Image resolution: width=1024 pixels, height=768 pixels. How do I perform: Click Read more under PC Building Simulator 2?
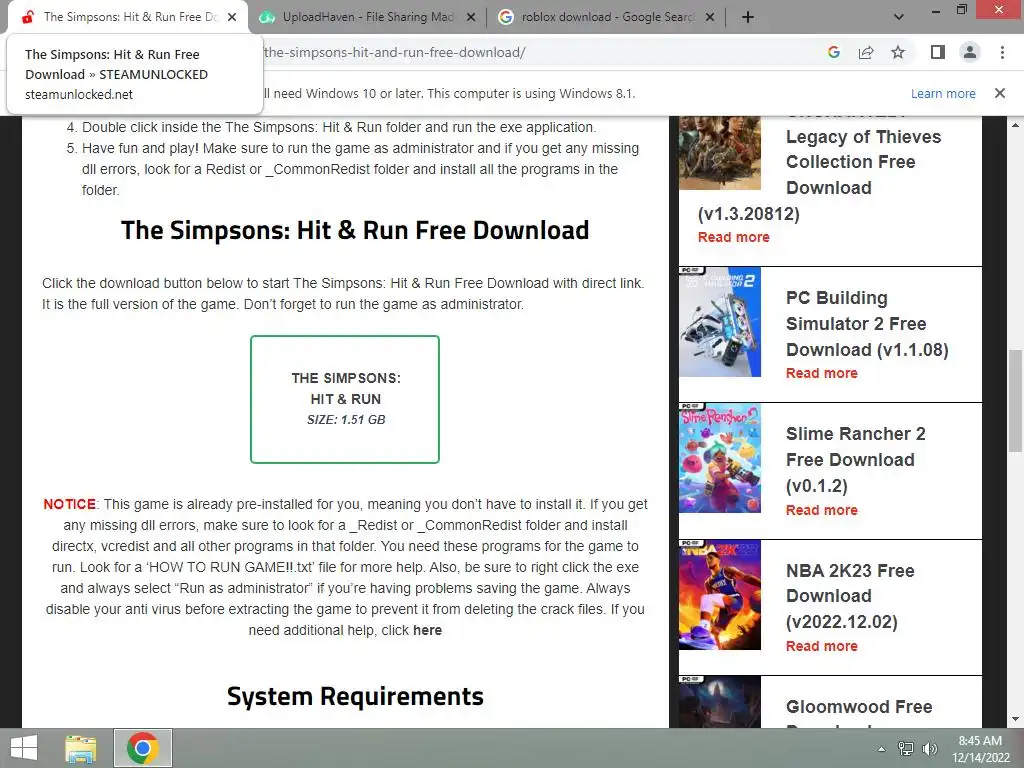[x=822, y=374]
